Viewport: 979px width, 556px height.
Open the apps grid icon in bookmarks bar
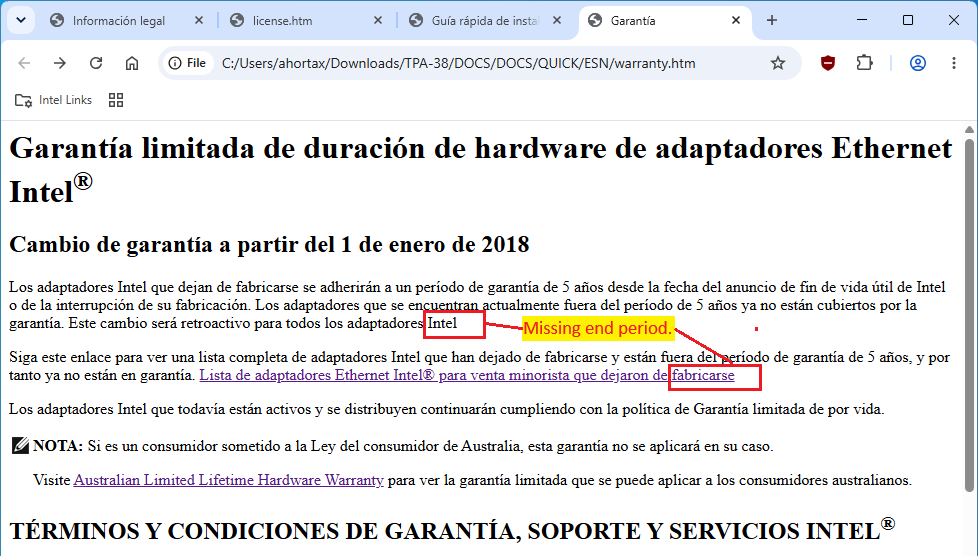[116, 100]
